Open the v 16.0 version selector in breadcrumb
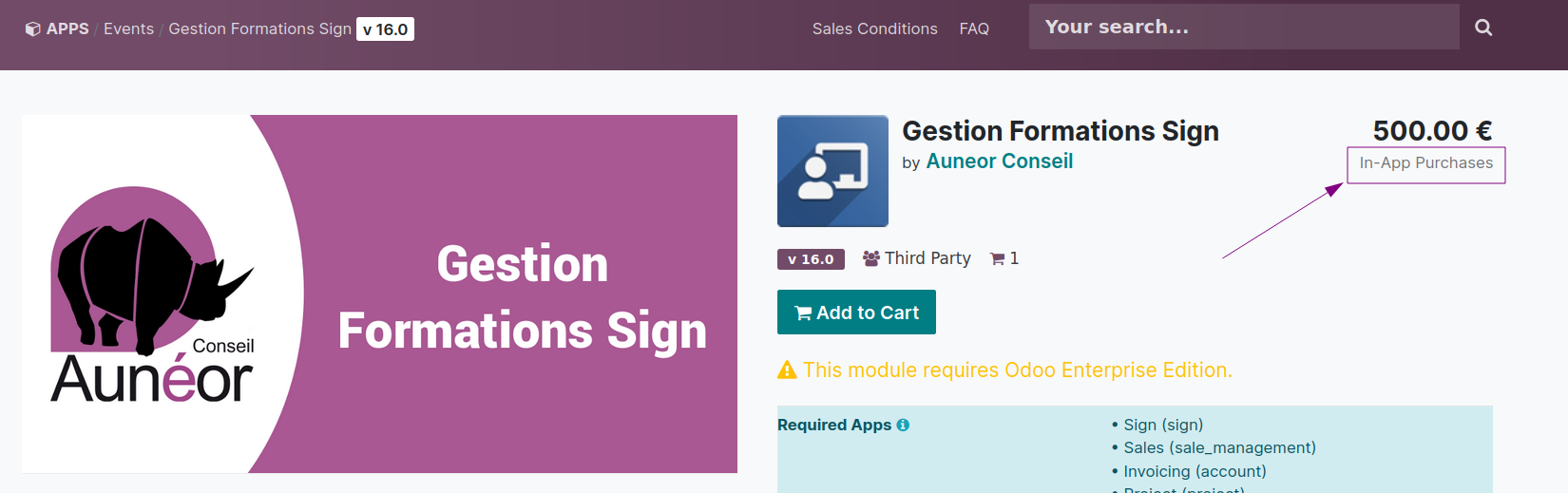 click(385, 29)
